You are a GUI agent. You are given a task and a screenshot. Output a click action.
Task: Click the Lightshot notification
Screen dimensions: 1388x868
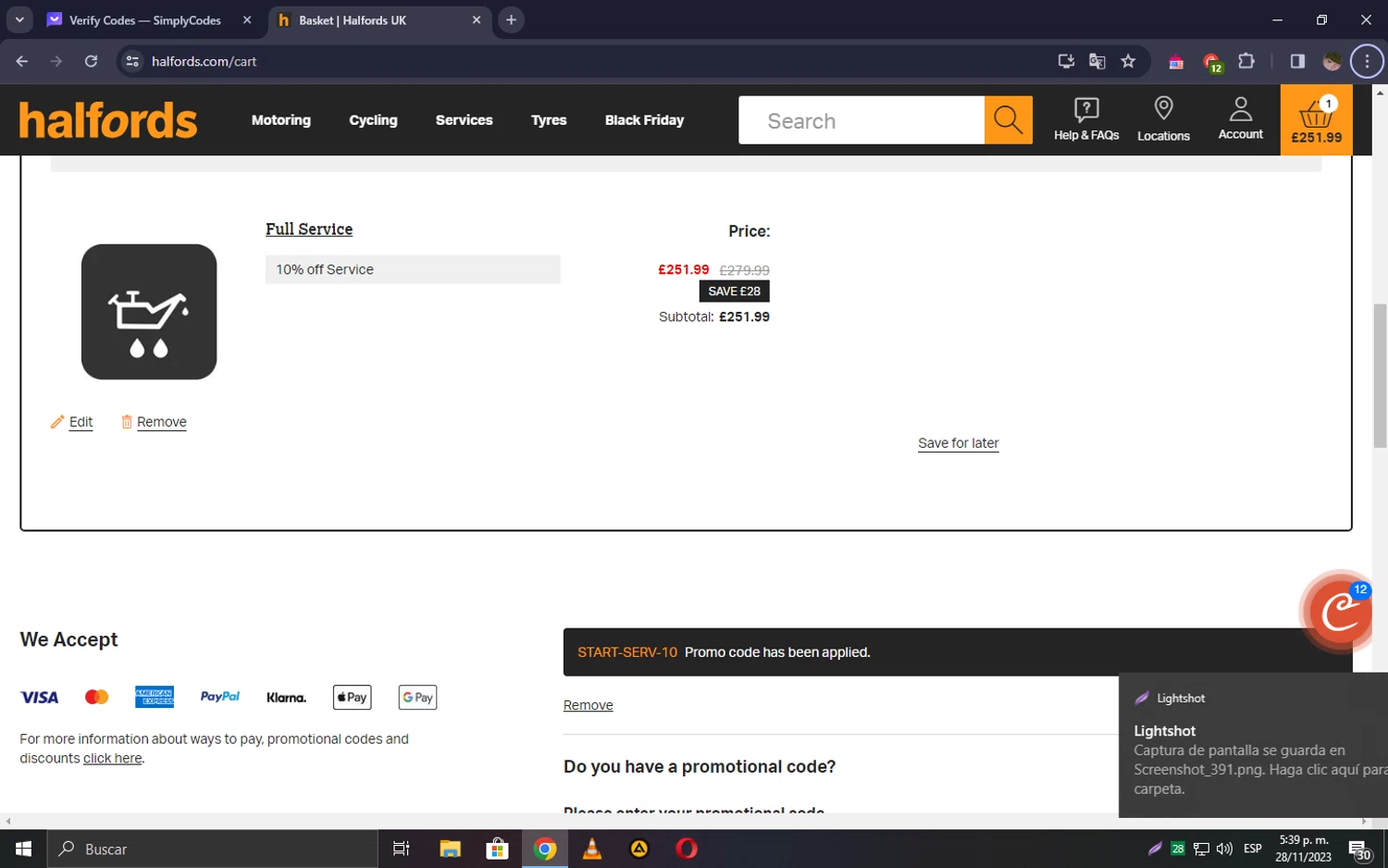[1253, 745]
